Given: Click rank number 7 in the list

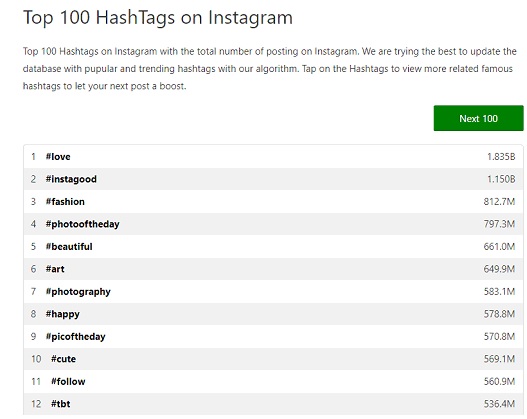Looking at the screenshot, I should coord(33,292).
